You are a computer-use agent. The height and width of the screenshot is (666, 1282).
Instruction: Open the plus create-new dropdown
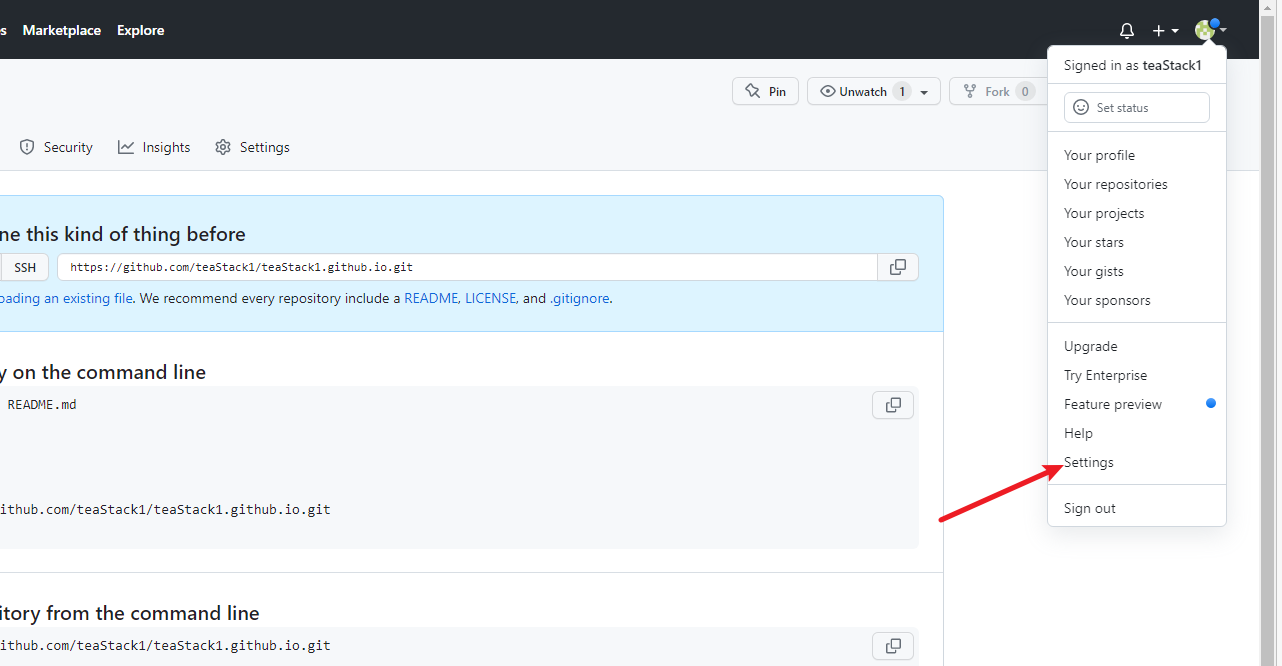point(1165,31)
